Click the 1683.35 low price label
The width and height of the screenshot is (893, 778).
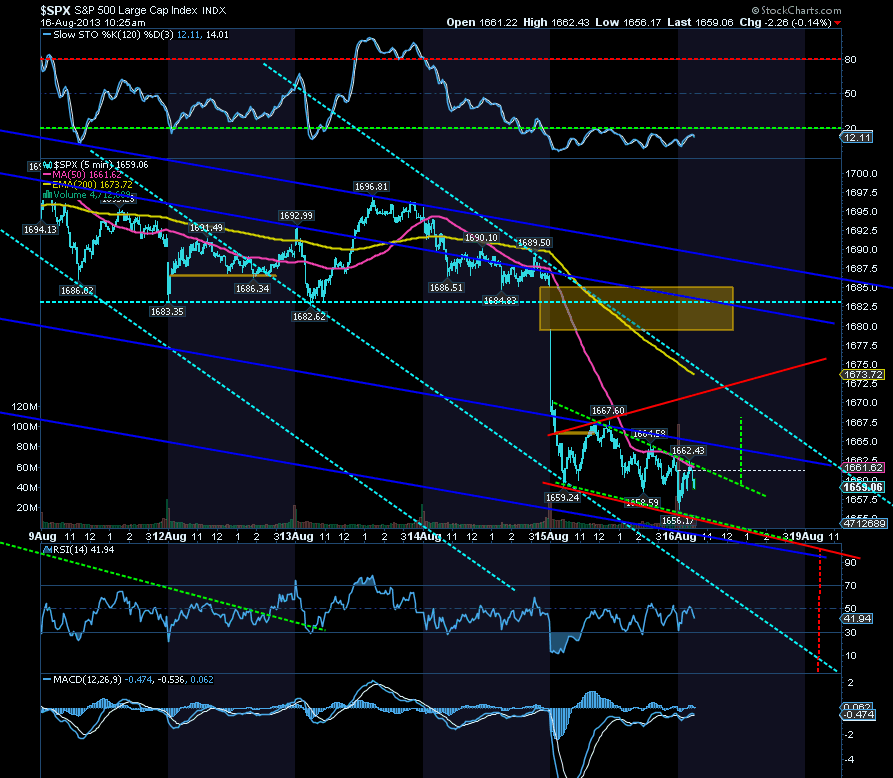coord(167,312)
